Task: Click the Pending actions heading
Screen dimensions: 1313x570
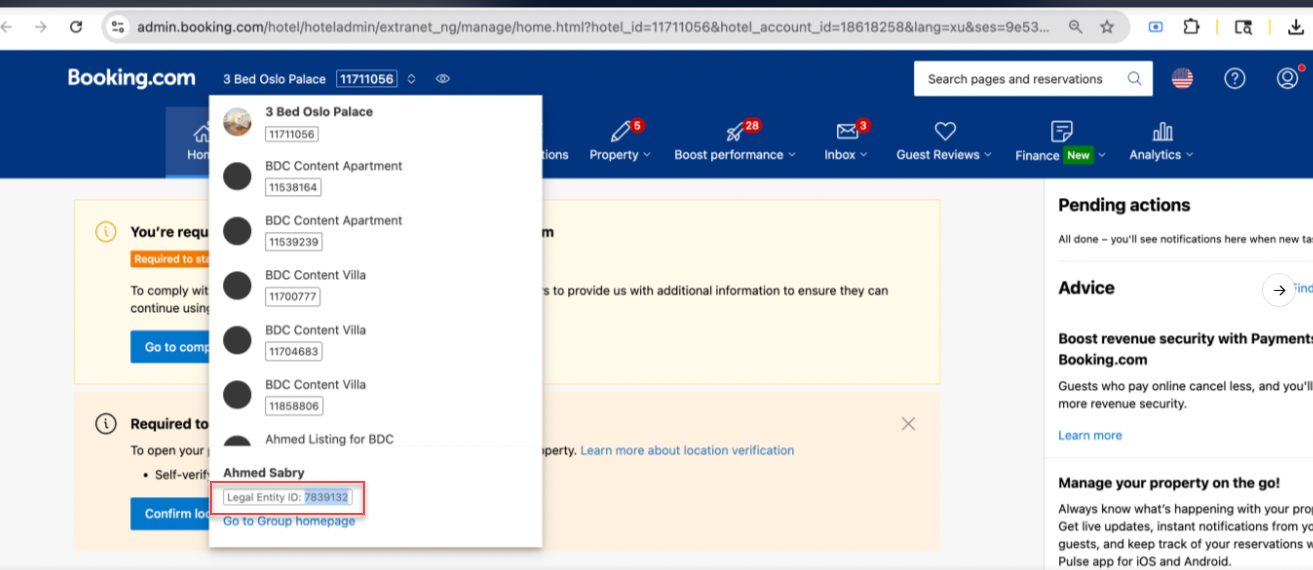Action: click(1124, 205)
